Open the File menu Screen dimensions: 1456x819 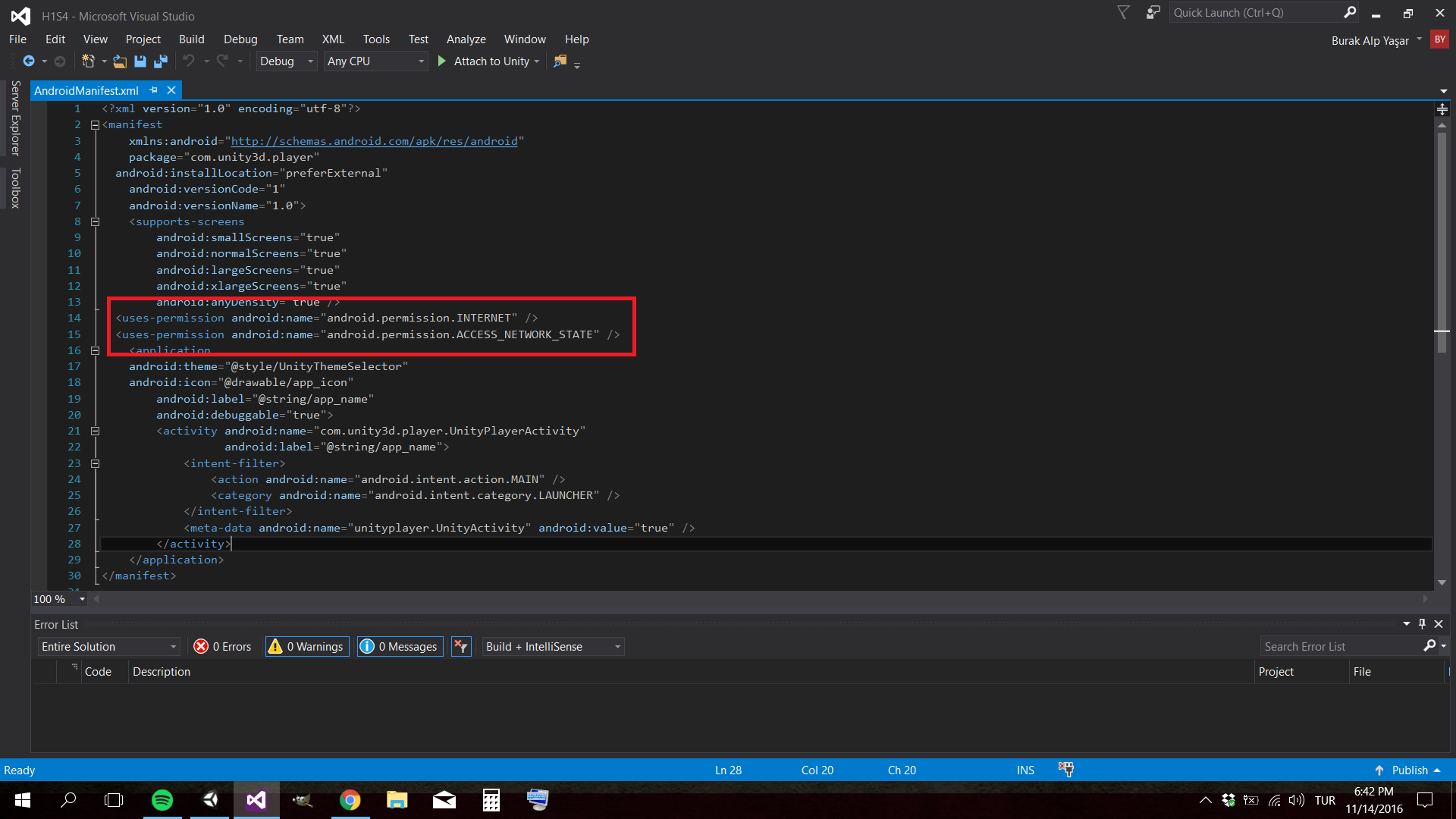[x=17, y=39]
